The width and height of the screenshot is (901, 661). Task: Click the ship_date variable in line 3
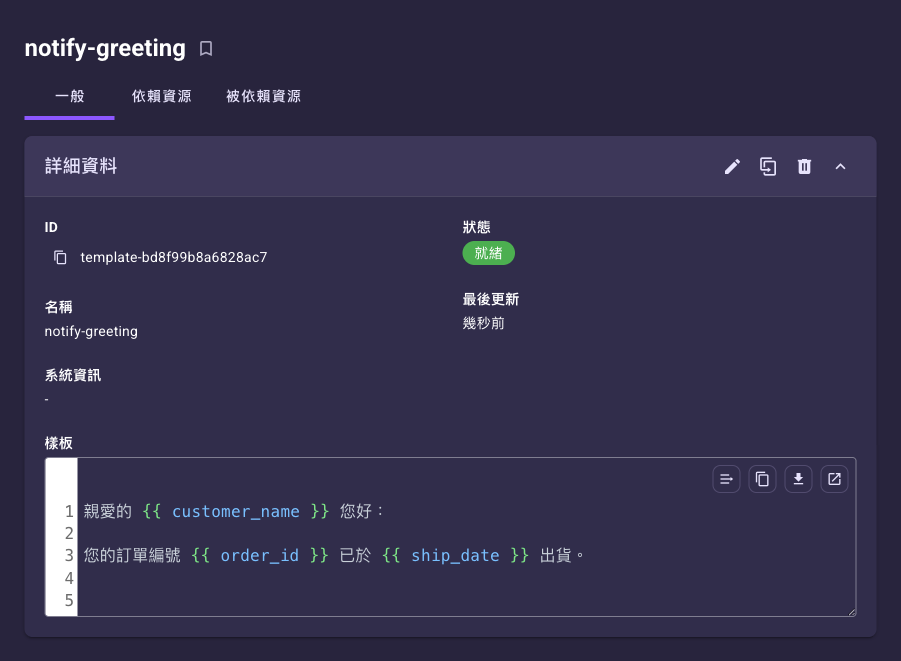[455, 555]
